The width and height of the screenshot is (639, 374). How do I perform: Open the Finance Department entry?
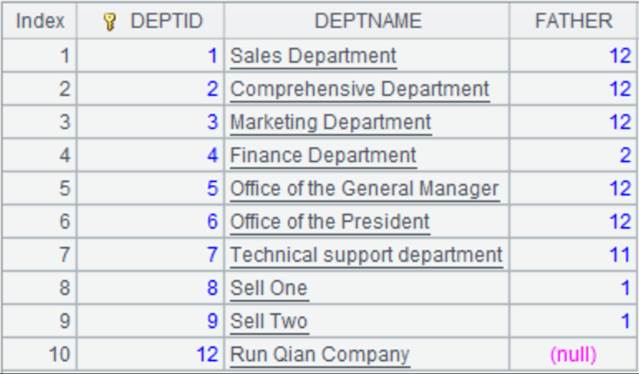pyautogui.click(x=323, y=155)
